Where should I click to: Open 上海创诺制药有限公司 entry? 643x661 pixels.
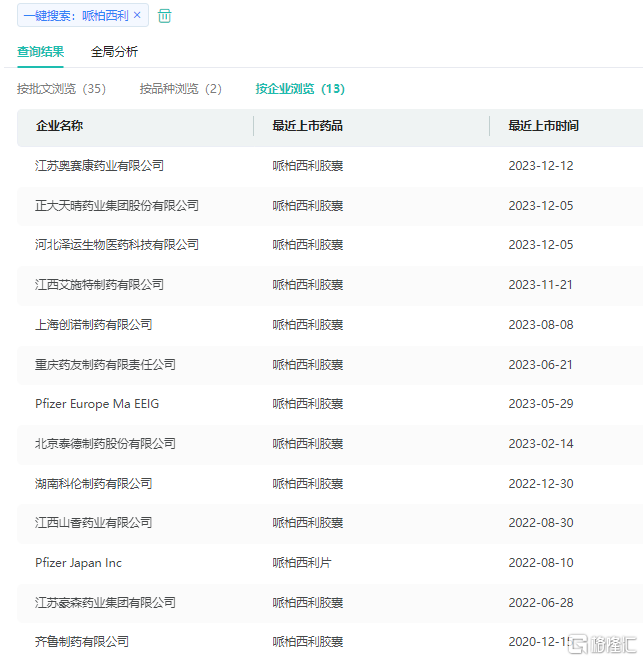pyautogui.click(x=94, y=325)
